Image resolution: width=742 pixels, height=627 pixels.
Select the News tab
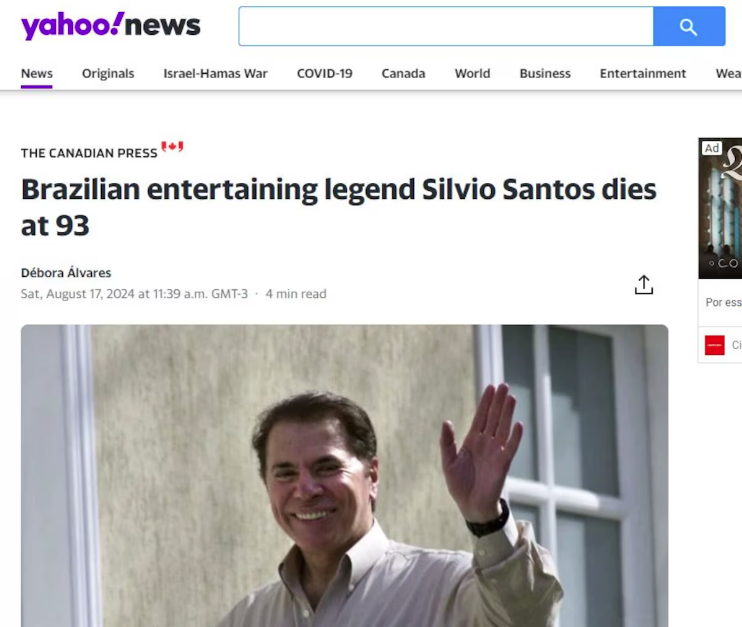click(x=36, y=74)
